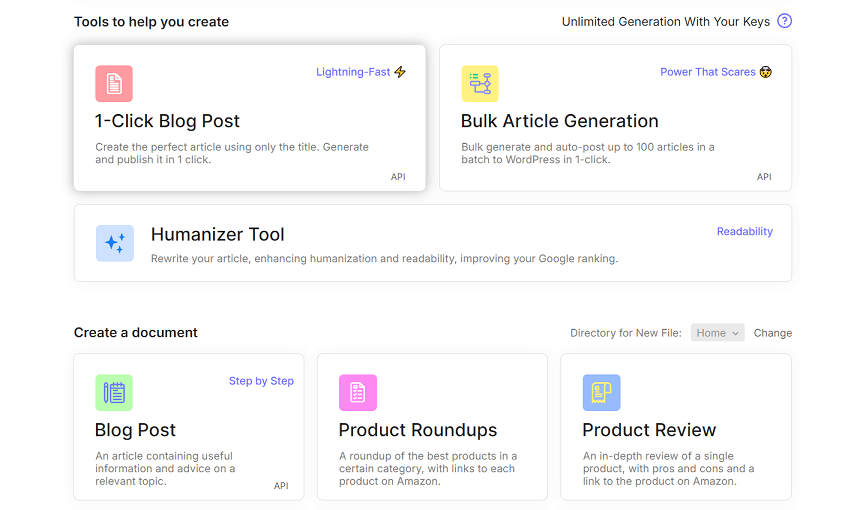Screen dimensions: 854x510
Task: Click the Humanizer Tool sparkles icon
Action: [115, 243]
